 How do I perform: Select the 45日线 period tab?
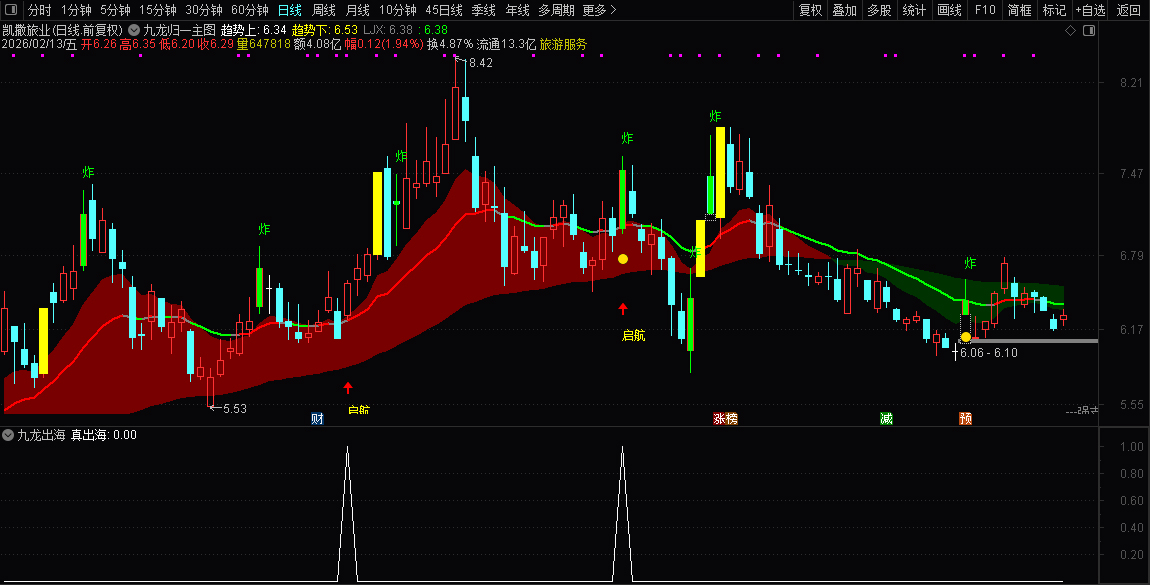click(x=444, y=10)
